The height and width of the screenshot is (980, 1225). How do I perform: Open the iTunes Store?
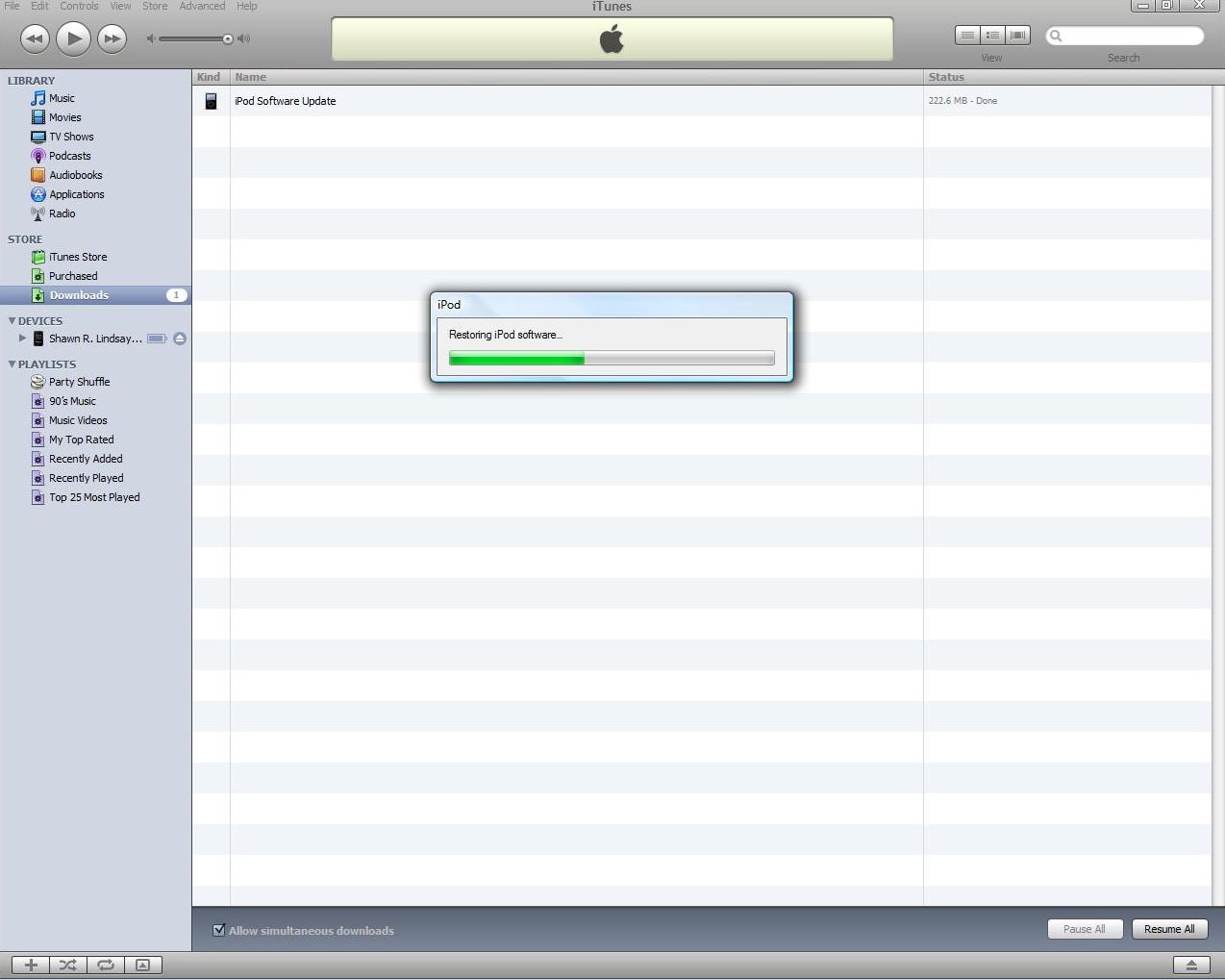tap(77, 256)
